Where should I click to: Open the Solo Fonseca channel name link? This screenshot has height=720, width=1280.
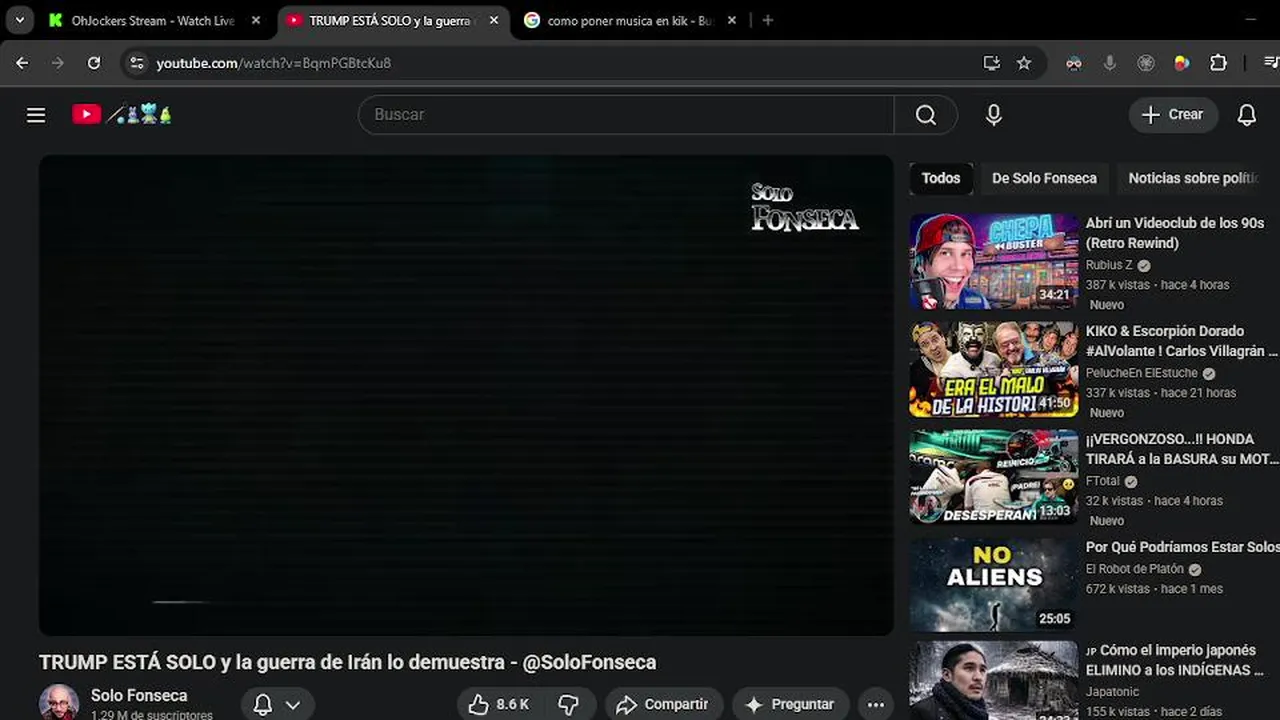pos(139,695)
